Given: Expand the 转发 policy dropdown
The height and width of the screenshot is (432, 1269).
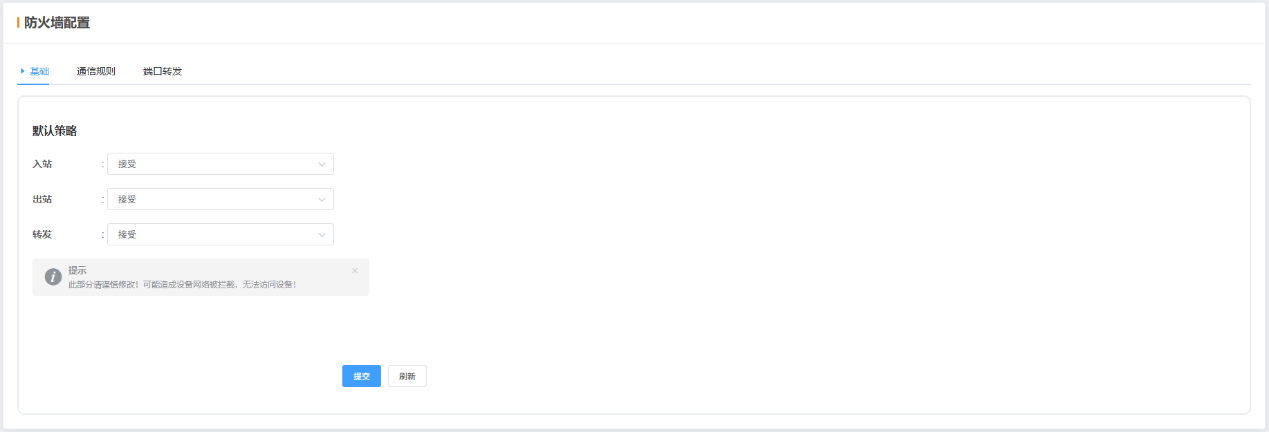Looking at the screenshot, I should (x=220, y=234).
